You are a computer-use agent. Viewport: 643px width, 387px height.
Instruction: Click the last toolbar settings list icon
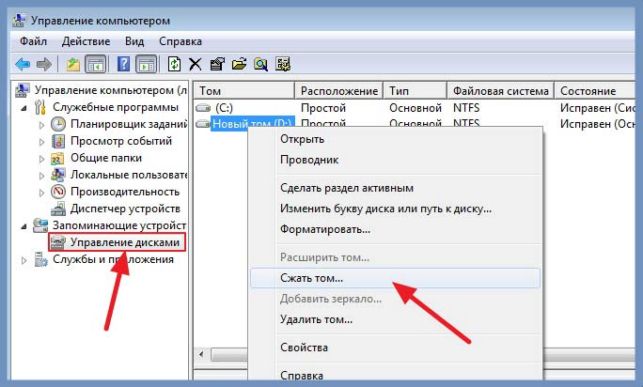pyautogui.click(x=283, y=64)
